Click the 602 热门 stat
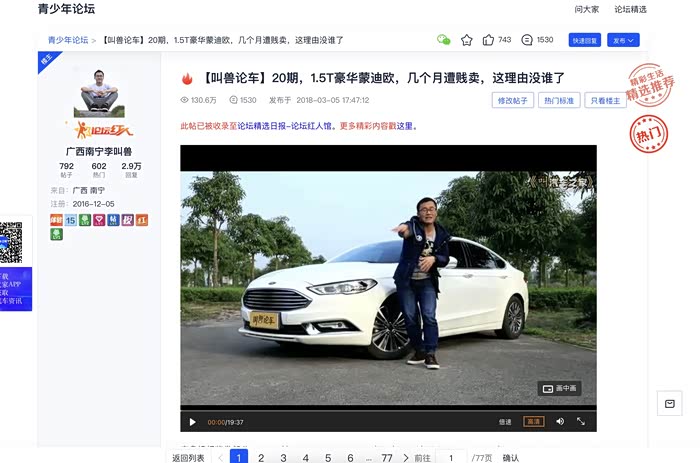The image size is (700, 463). (x=99, y=170)
